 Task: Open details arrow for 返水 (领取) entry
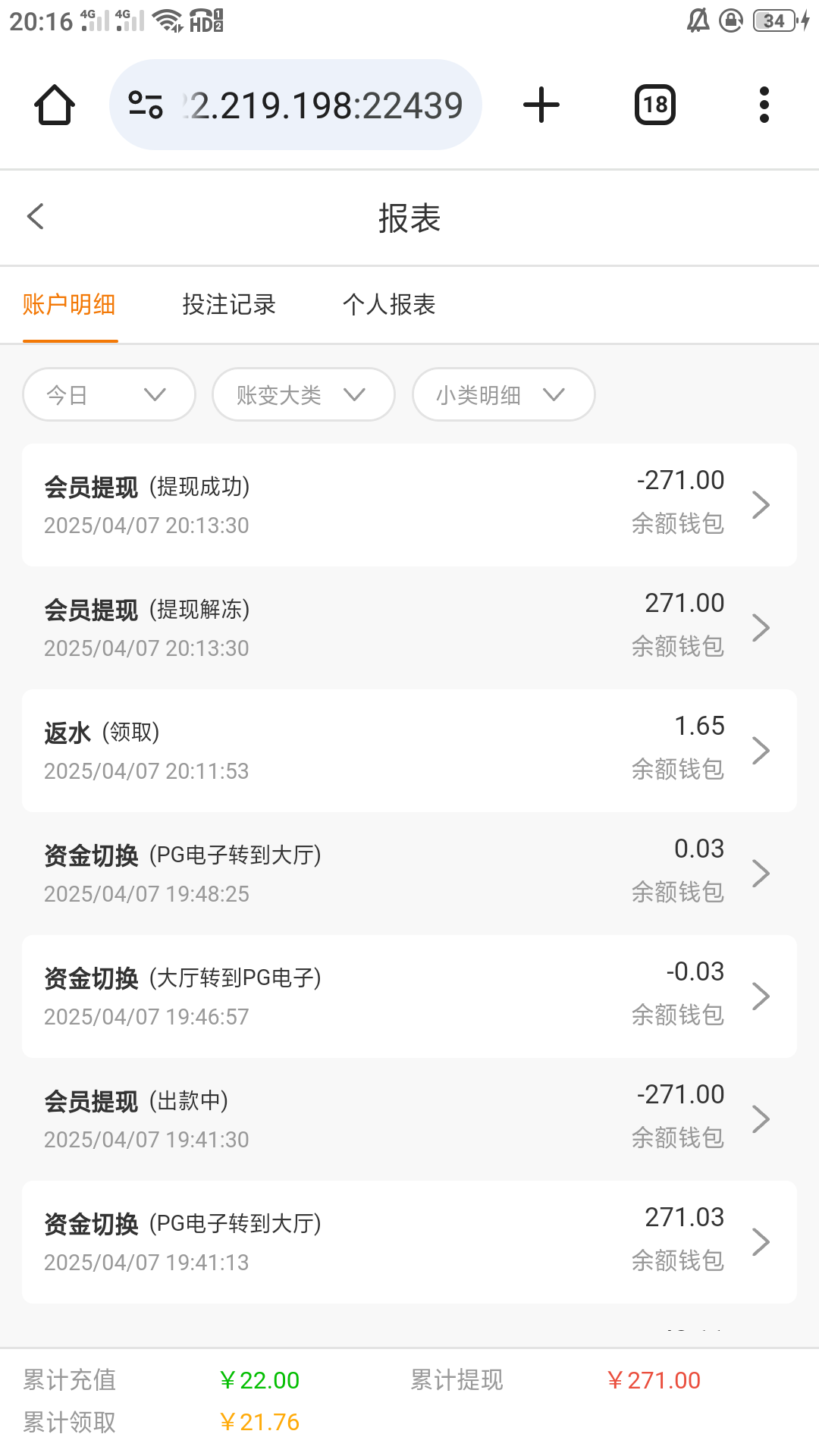pos(761,751)
